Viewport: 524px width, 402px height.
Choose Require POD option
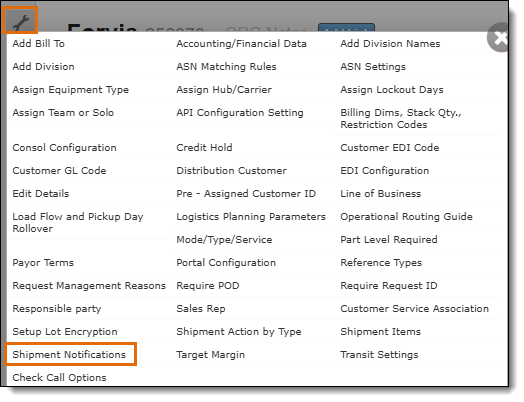click(208, 286)
